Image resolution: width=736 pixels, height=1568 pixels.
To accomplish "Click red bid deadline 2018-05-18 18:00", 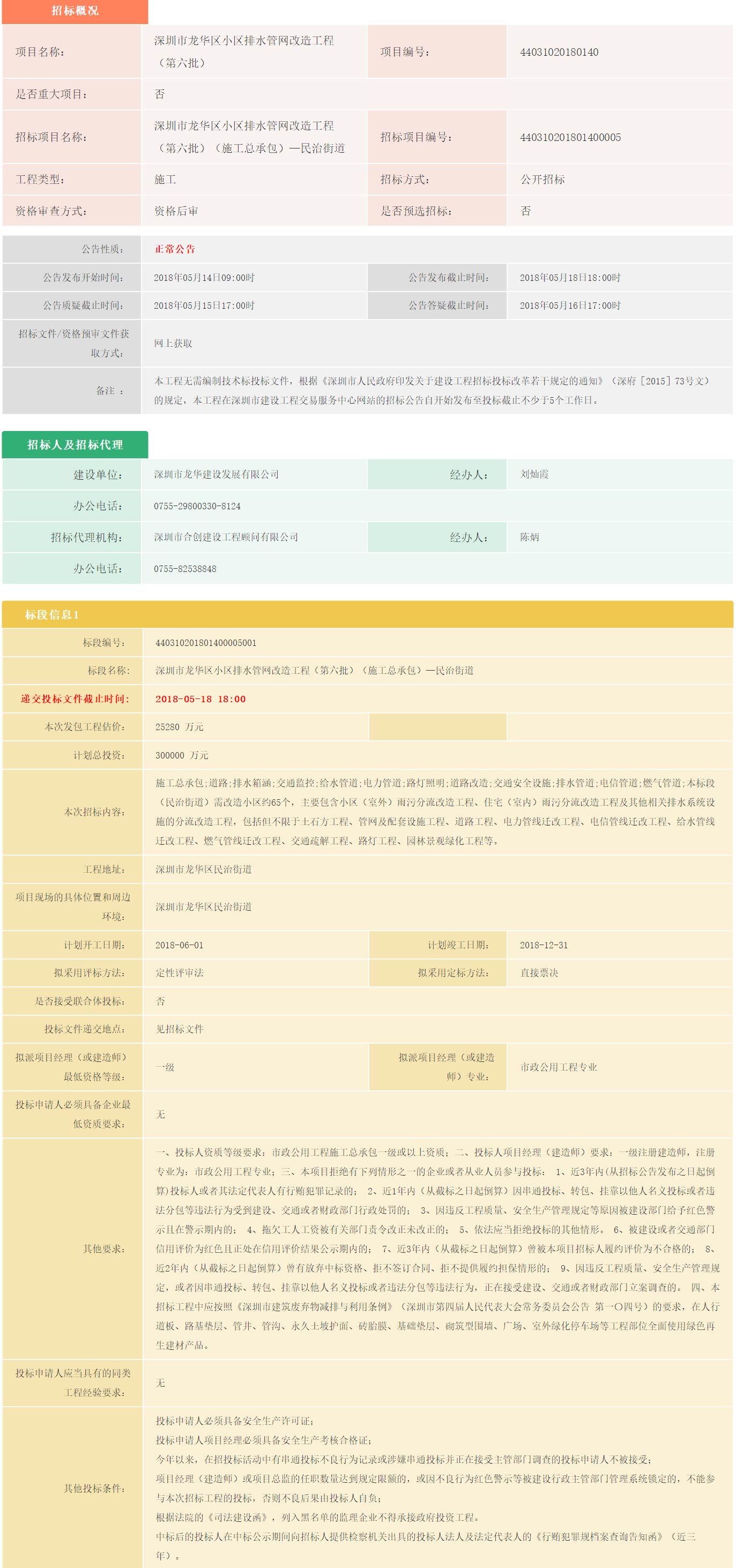I will (200, 699).
